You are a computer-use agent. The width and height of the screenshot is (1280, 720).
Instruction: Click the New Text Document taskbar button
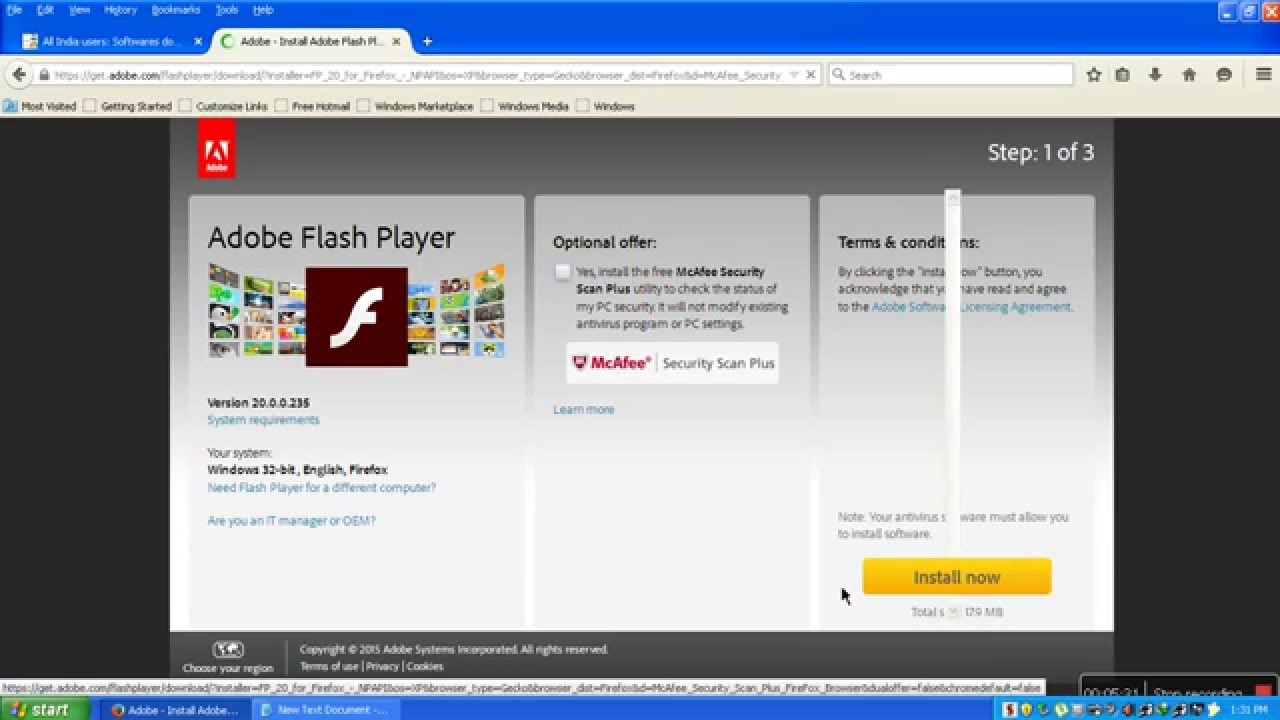(x=325, y=710)
